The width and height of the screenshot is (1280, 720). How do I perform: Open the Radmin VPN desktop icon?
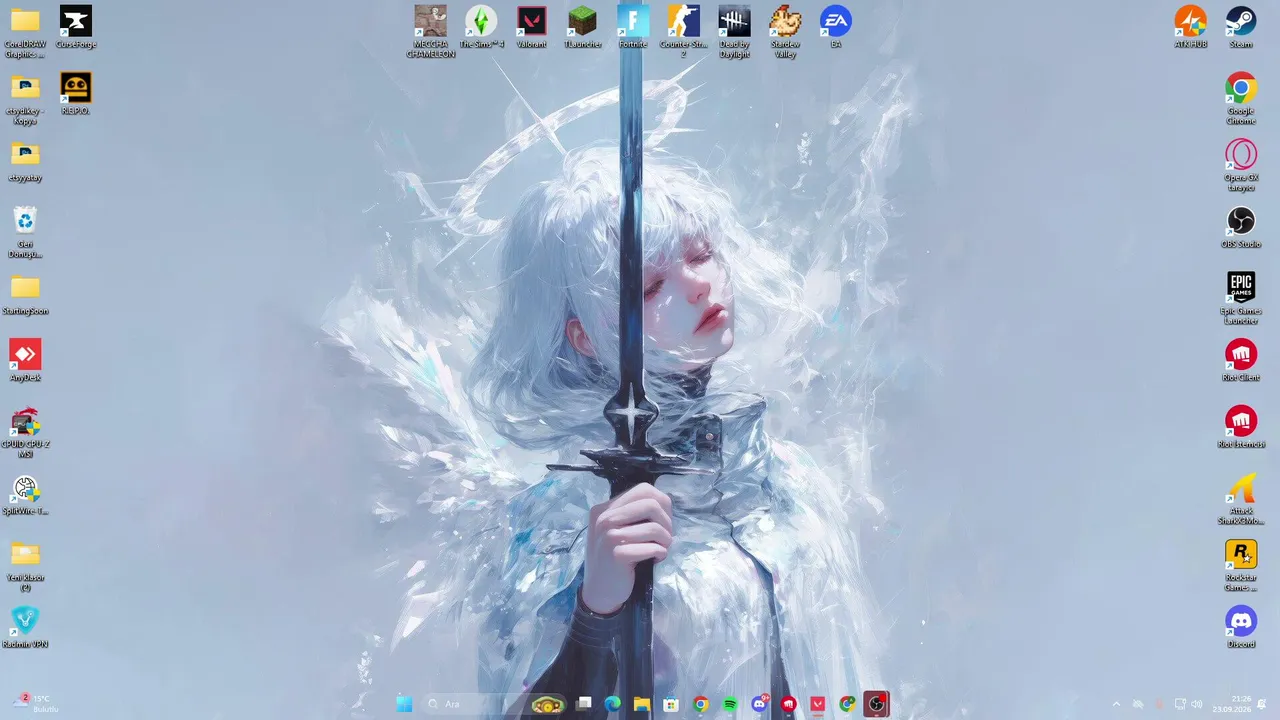coord(25,627)
